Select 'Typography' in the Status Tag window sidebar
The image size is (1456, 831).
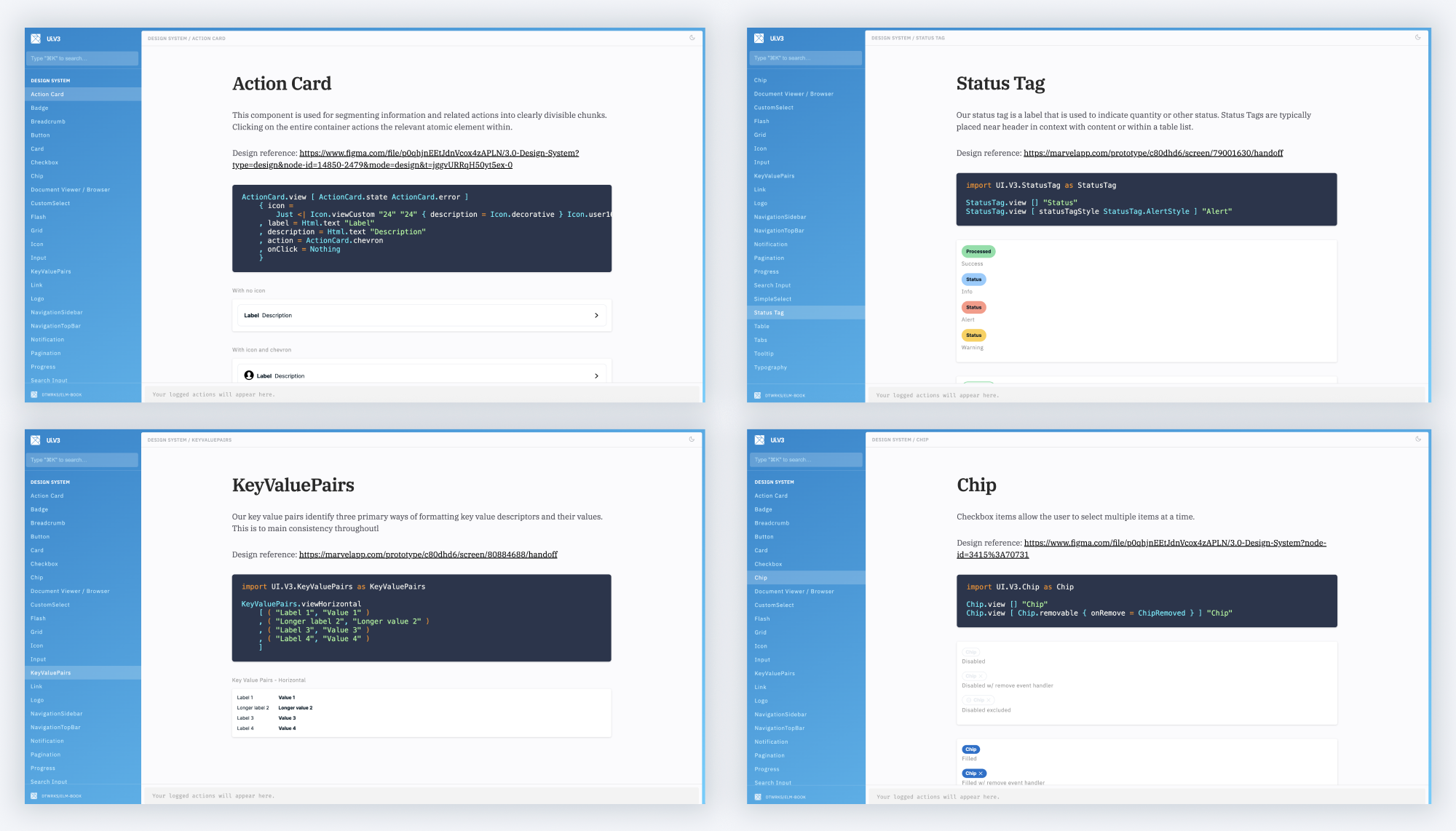point(770,367)
